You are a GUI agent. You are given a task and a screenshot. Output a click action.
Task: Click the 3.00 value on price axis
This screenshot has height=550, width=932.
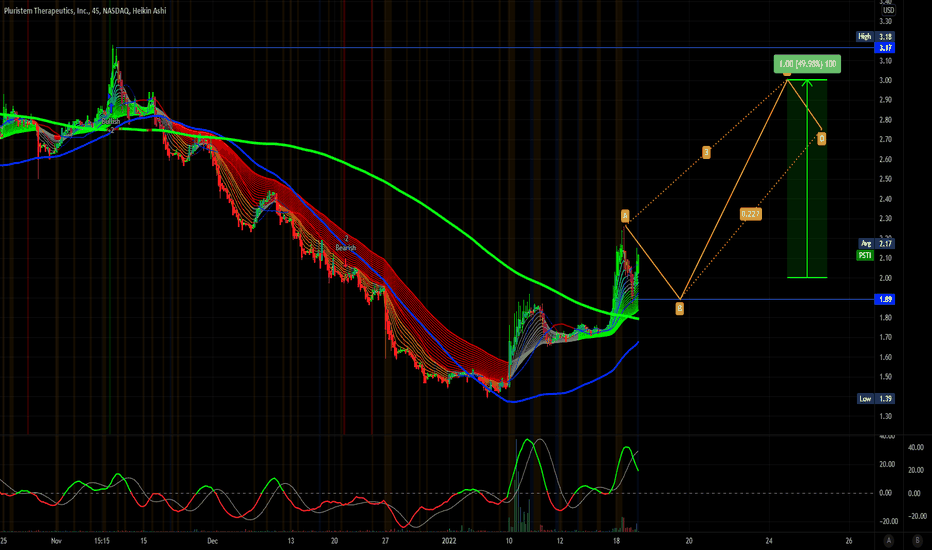click(x=885, y=80)
